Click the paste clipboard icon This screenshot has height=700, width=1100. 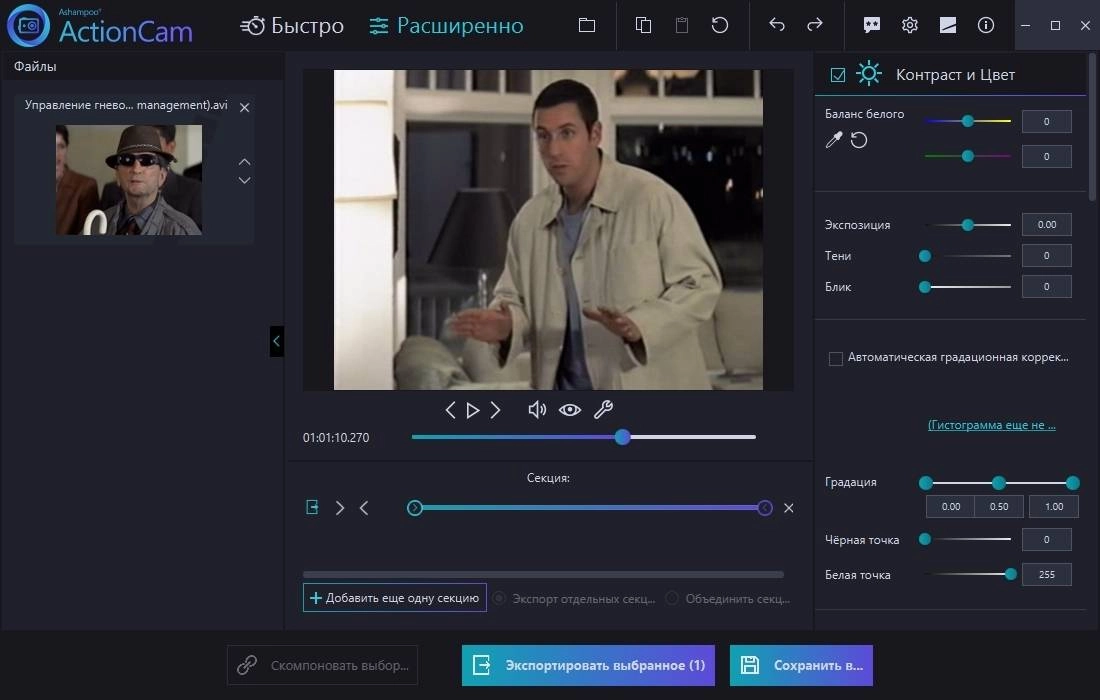[x=681, y=25]
